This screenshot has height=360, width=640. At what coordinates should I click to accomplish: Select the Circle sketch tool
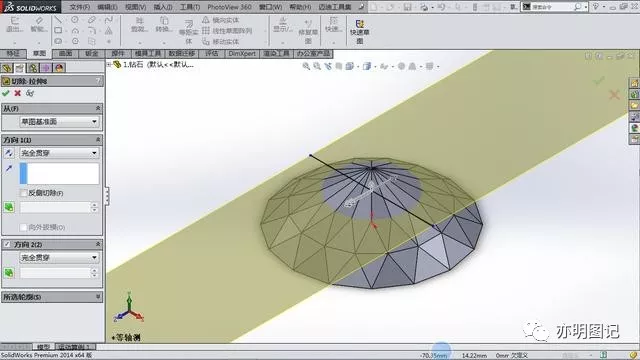coord(75,20)
